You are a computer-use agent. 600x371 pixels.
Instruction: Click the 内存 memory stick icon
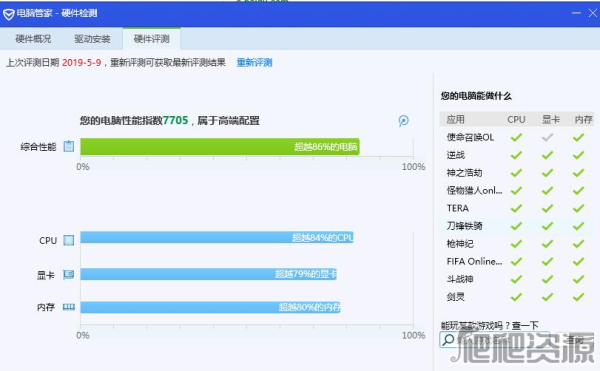point(68,307)
